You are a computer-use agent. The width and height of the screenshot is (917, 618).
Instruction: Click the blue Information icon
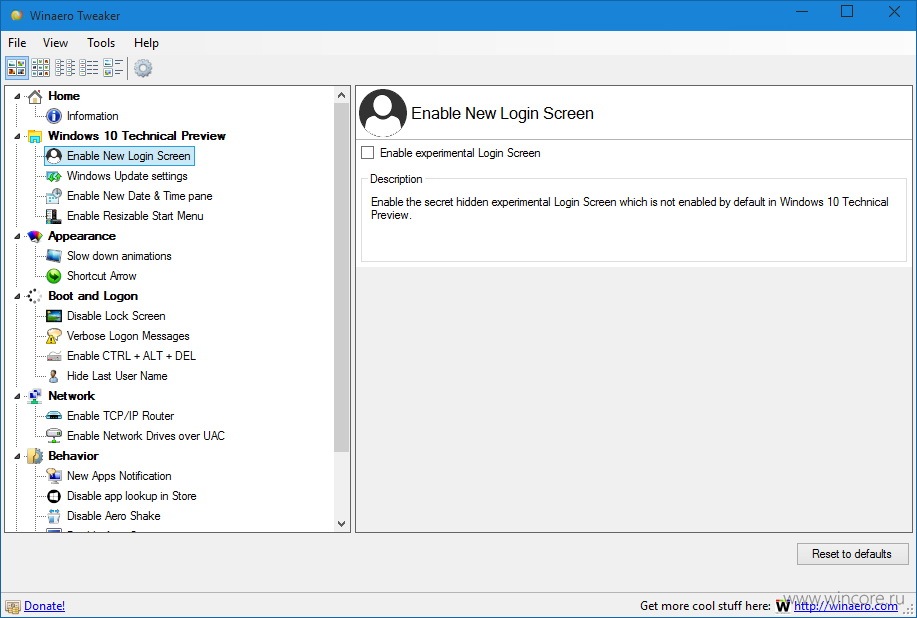pyautogui.click(x=54, y=116)
